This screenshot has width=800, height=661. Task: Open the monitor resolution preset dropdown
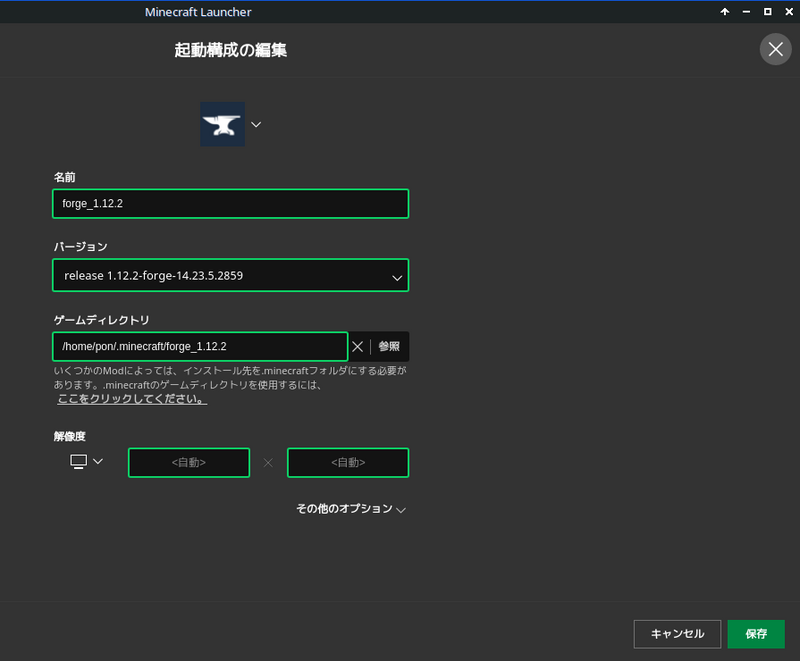click(x=86, y=462)
